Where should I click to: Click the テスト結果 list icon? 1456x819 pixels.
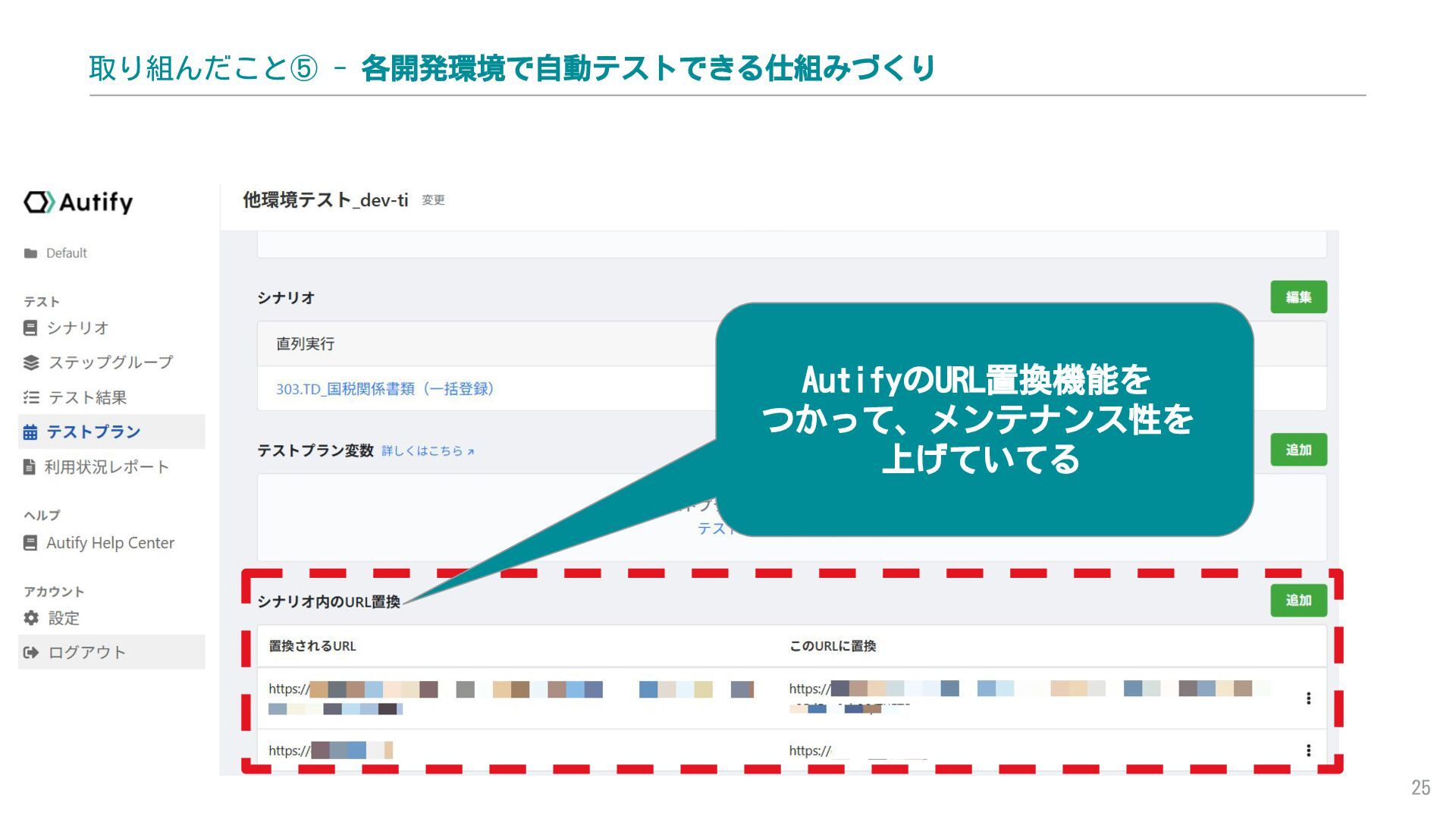[31, 397]
